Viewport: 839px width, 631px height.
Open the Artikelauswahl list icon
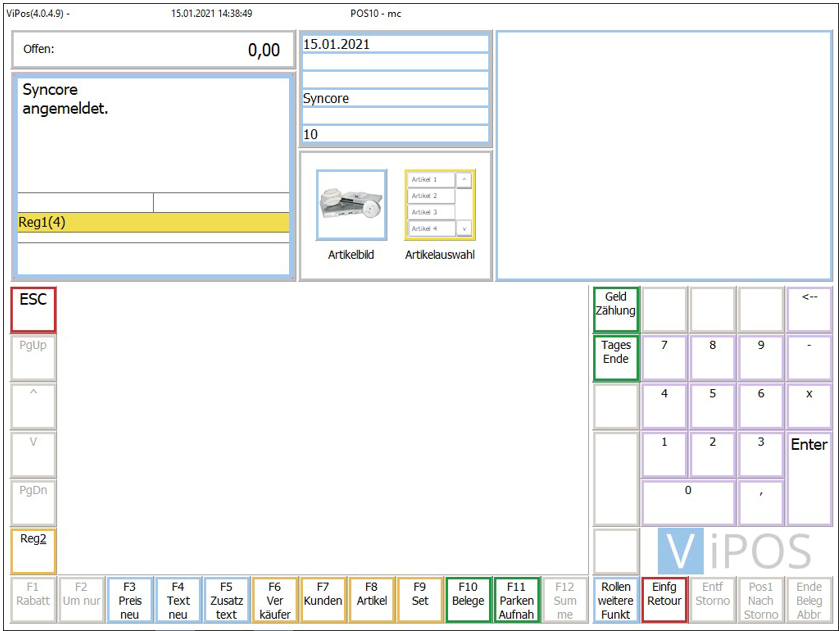point(439,205)
